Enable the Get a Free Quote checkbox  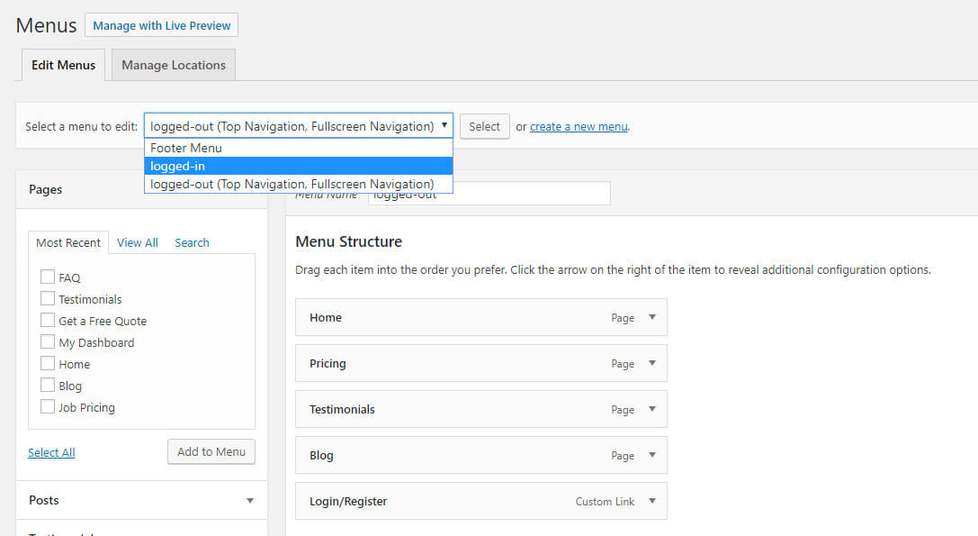click(x=47, y=320)
